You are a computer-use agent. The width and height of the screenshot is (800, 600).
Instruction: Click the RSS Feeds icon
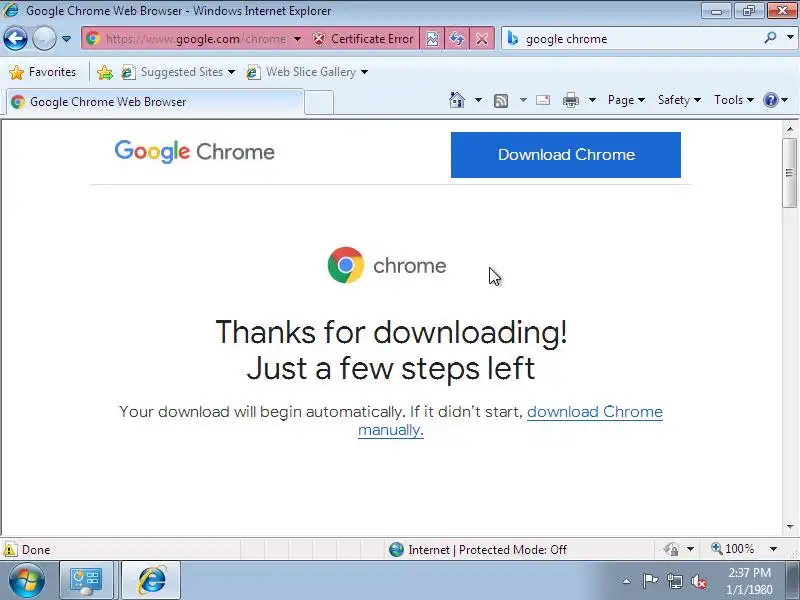point(501,101)
